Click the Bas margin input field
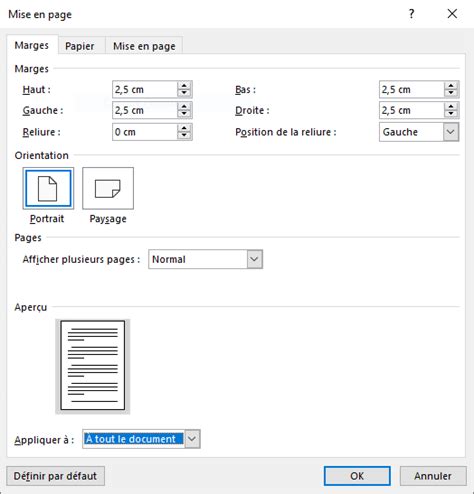474x494 pixels. tap(412, 89)
